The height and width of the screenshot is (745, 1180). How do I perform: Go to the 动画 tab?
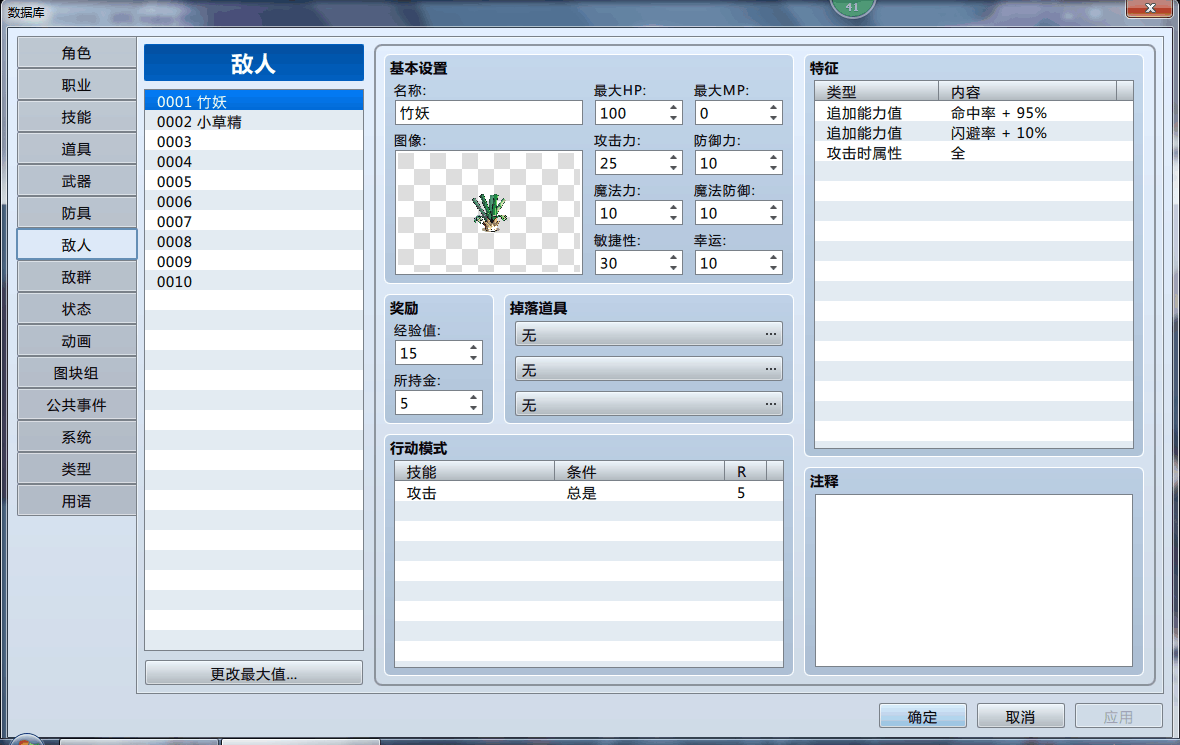tap(77, 341)
